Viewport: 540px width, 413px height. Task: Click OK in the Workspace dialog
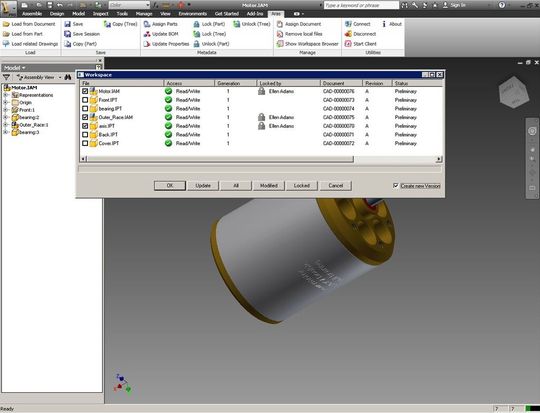tap(170, 186)
